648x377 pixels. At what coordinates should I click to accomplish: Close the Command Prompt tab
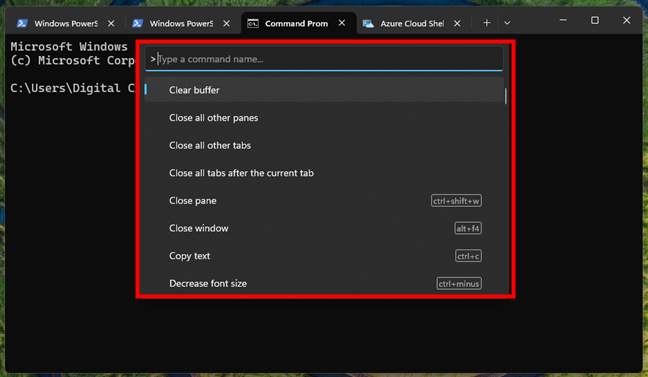point(342,23)
